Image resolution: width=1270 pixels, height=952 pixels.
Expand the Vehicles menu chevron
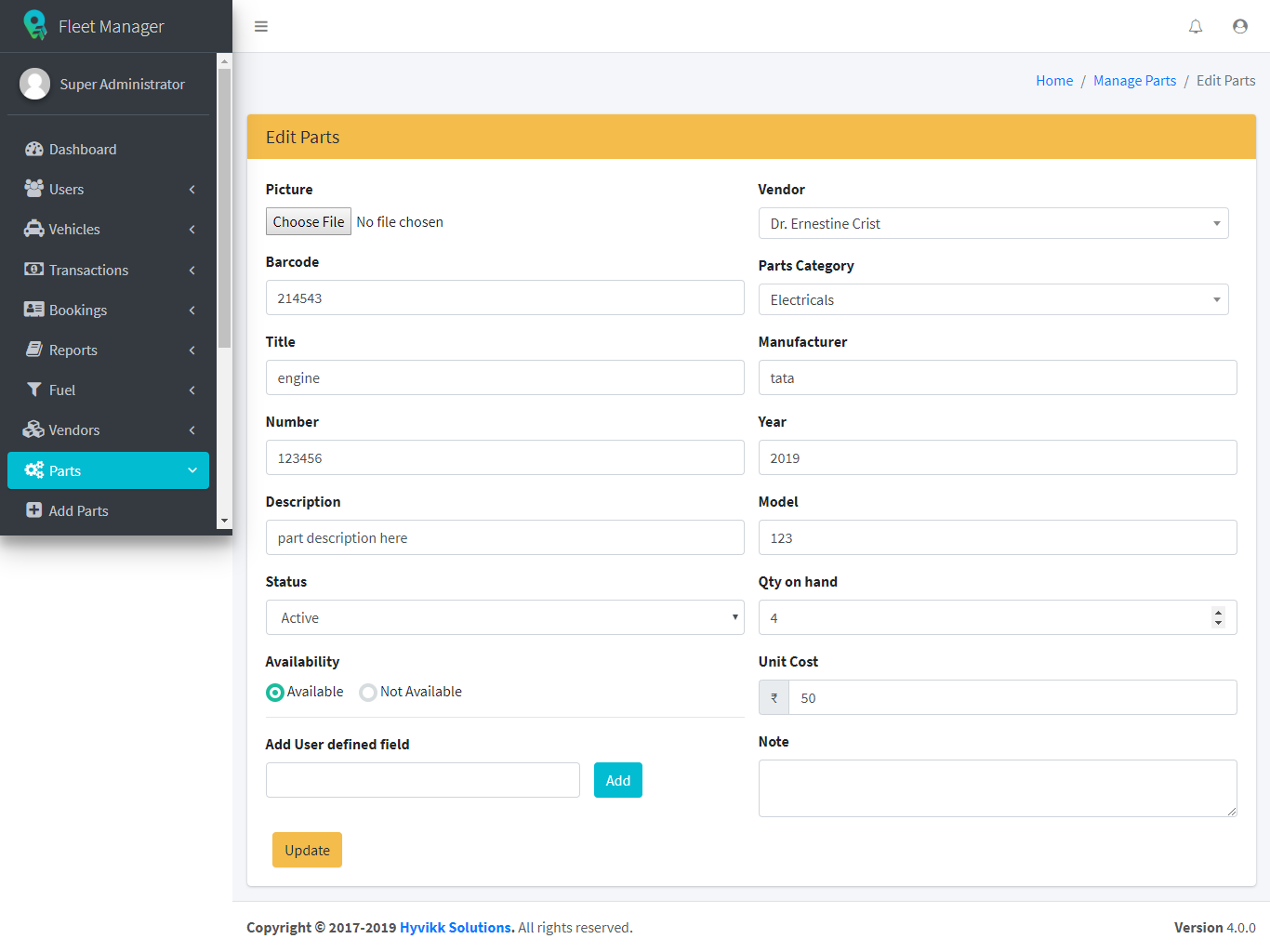(192, 230)
